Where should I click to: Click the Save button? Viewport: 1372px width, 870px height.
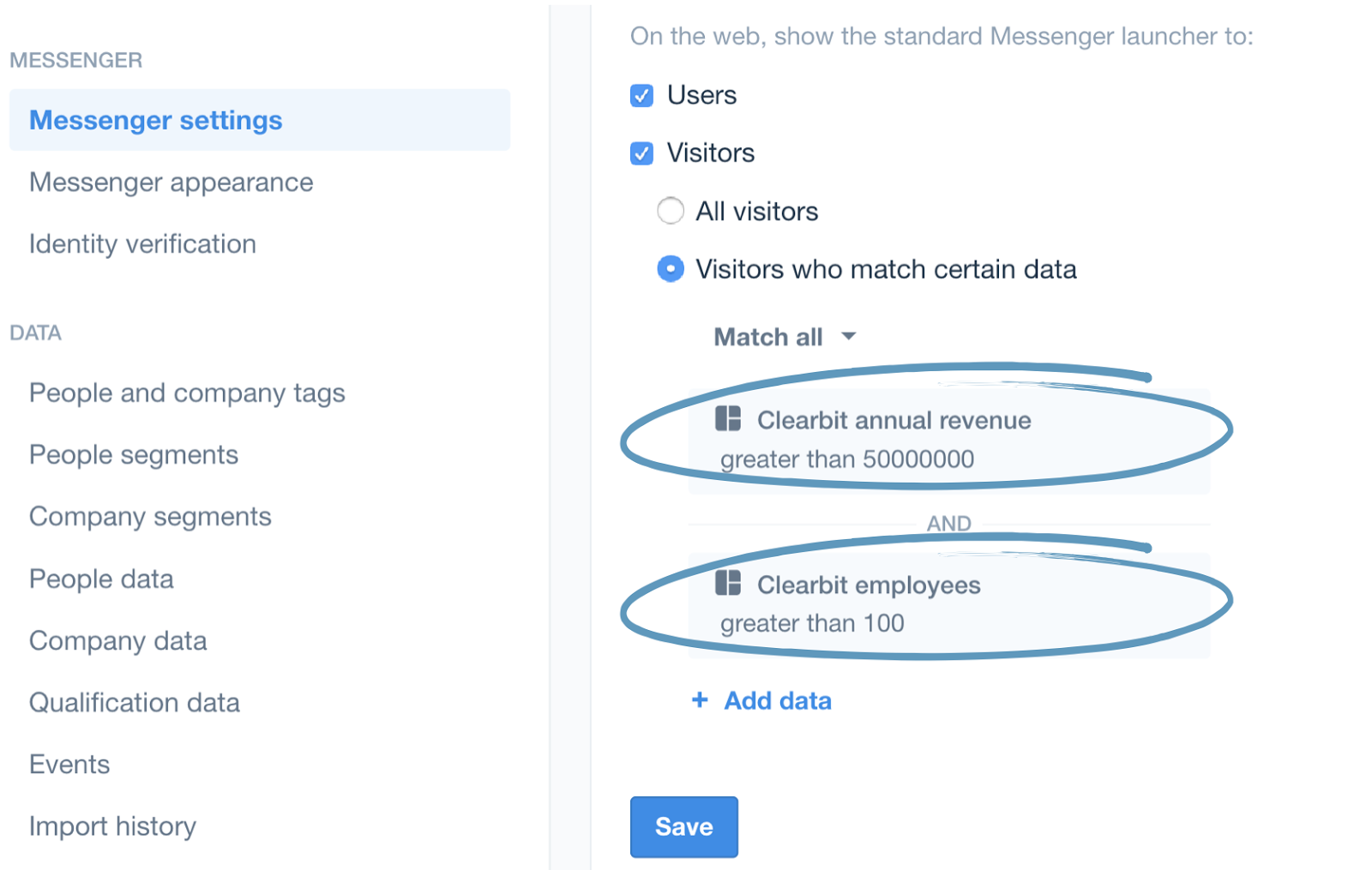[683, 826]
